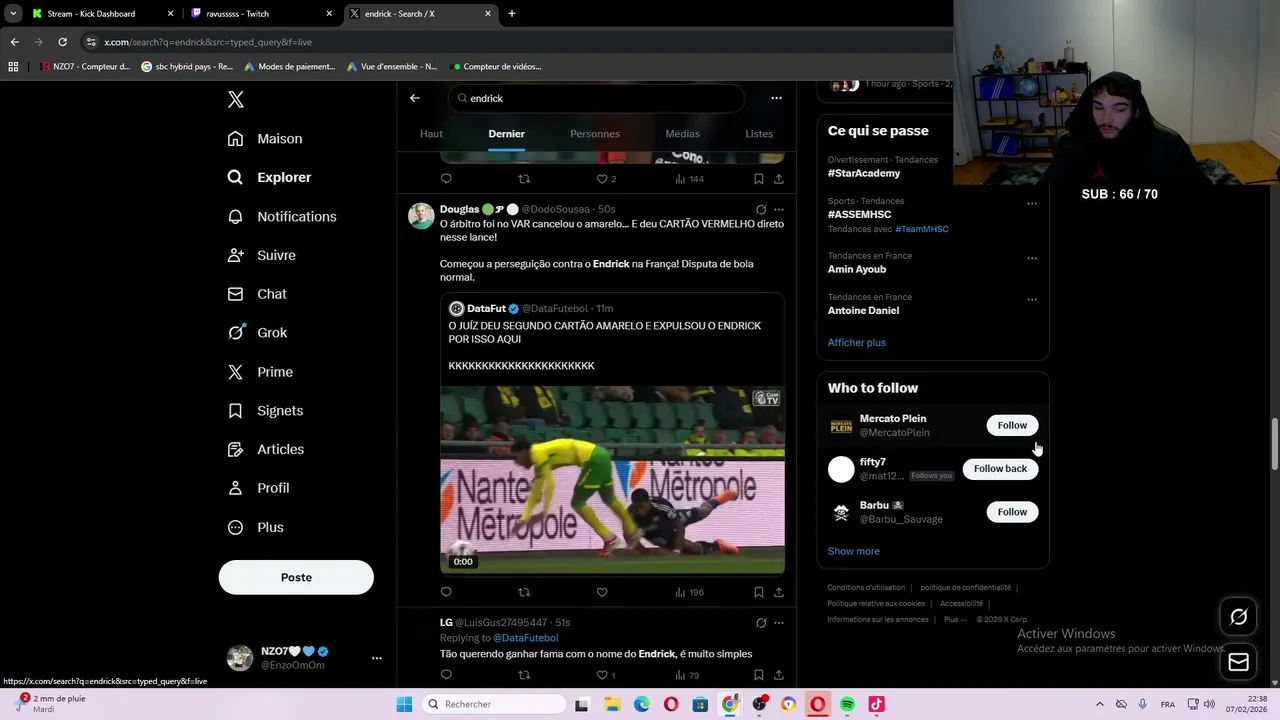Repost the Douglas post with 196 views

pyautogui.click(x=524, y=592)
